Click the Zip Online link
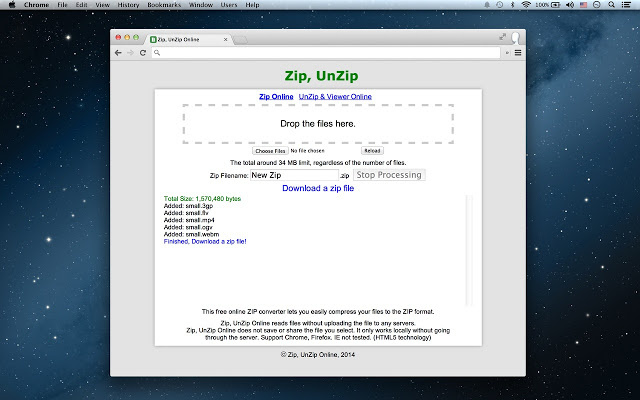Viewport: 640px width, 400px height. pyautogui.click(x=276, y=96)
